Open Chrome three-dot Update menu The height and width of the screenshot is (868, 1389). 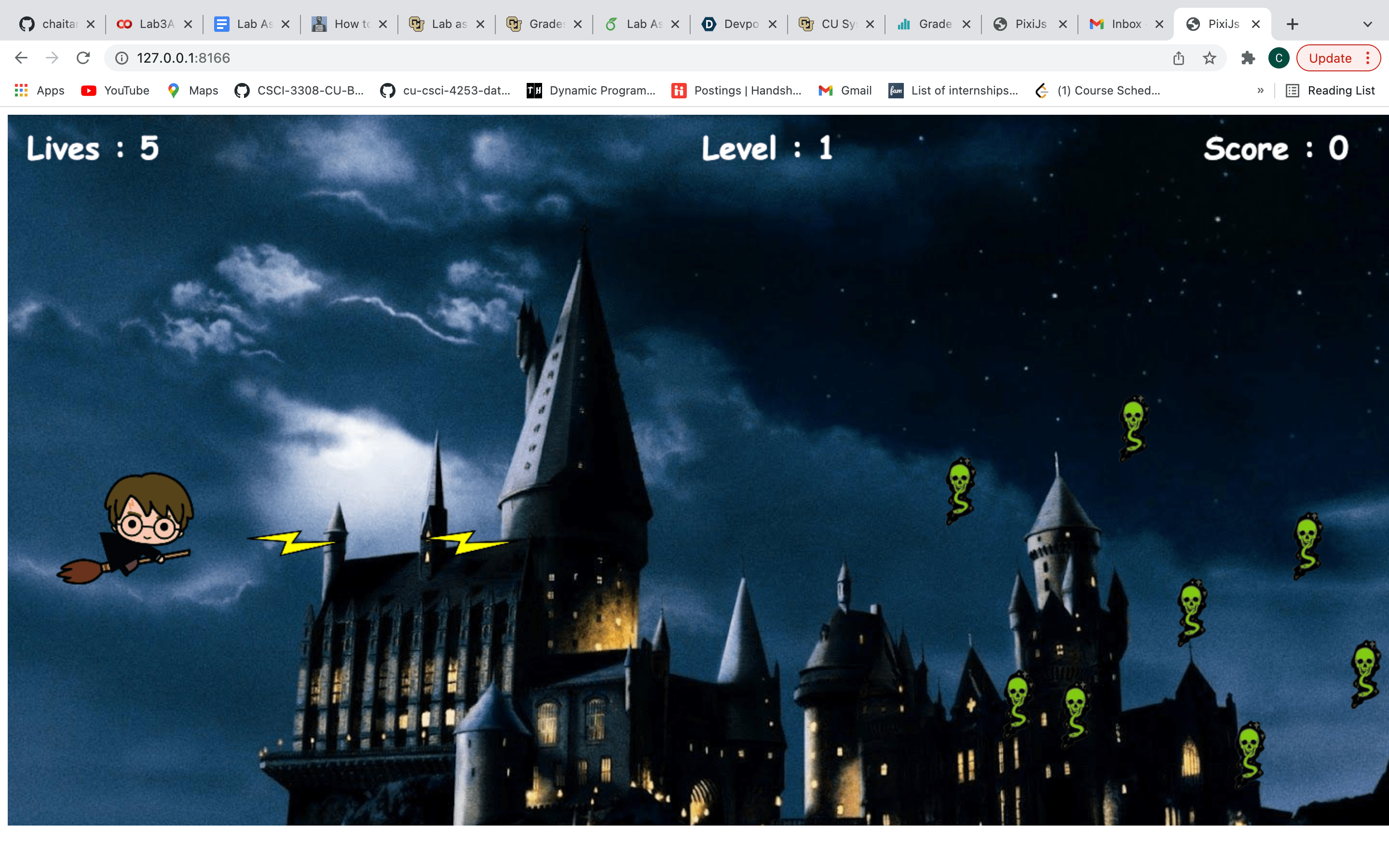(x=1368, y=58)
